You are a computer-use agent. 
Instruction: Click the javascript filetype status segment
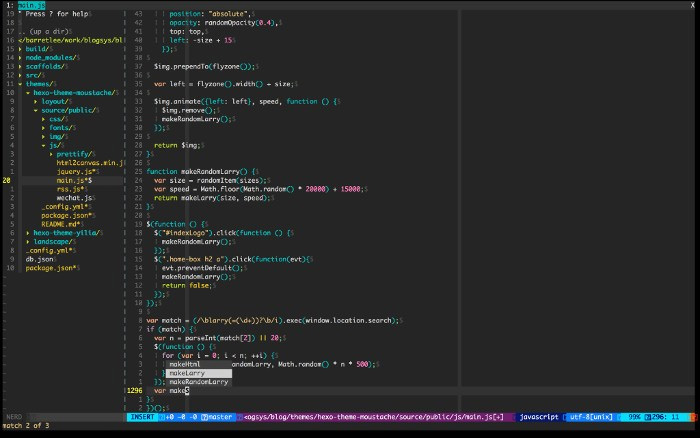[538, 417]
